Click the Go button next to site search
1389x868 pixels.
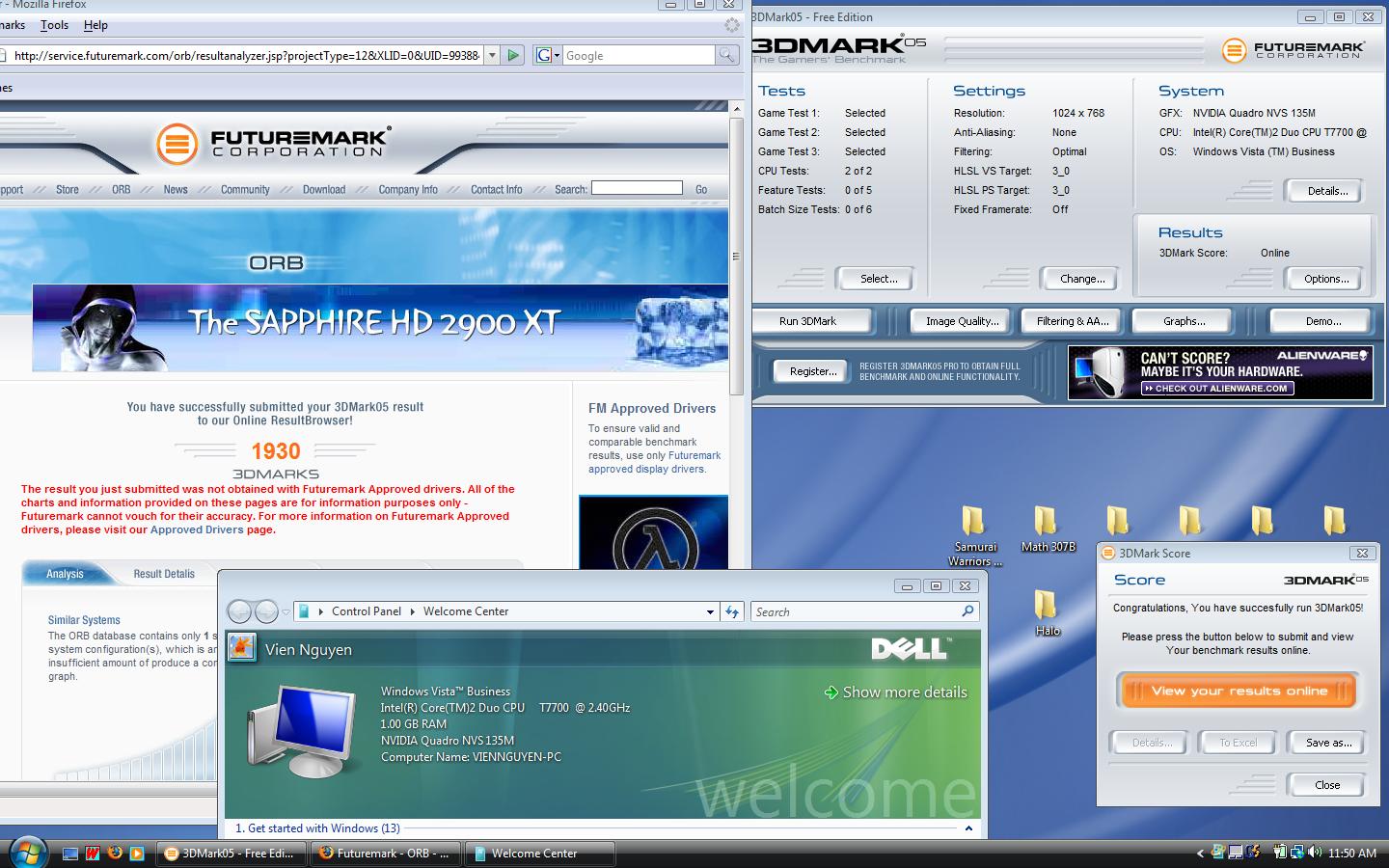click(x=701, y=189)
